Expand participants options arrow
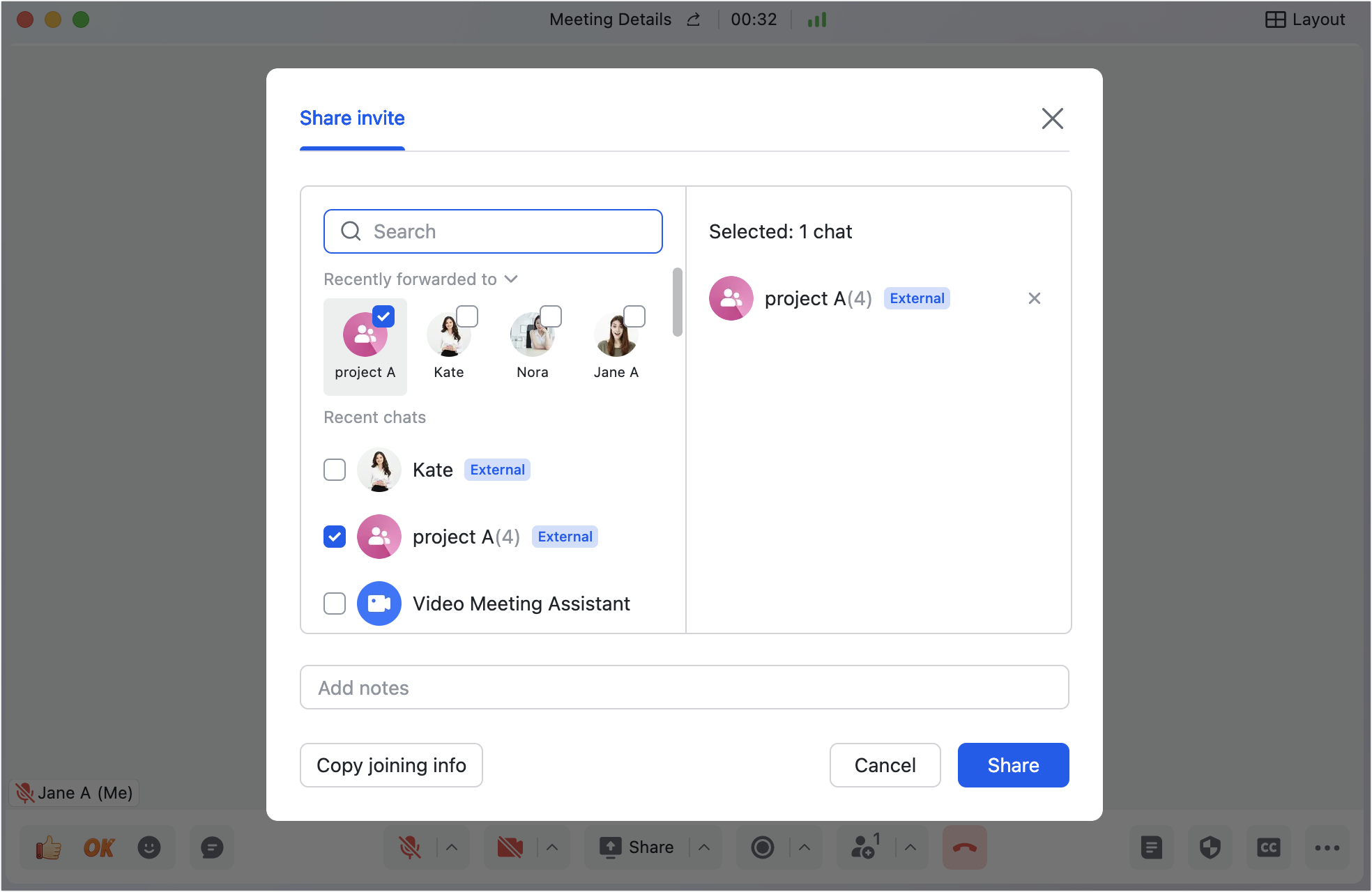This screenshot has height=892, width=1372. [910, 847]
